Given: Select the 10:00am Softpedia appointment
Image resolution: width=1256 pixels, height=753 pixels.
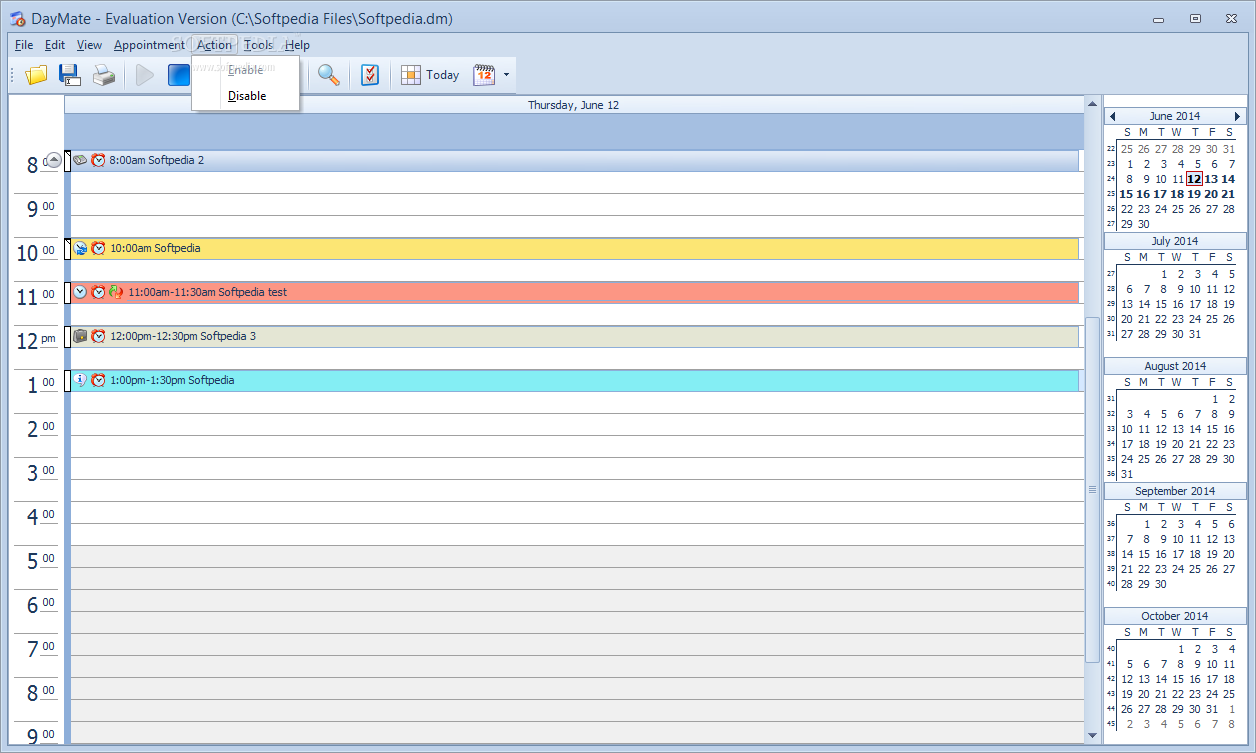Looking at the screenshot, I should click(x=575, y=248).
